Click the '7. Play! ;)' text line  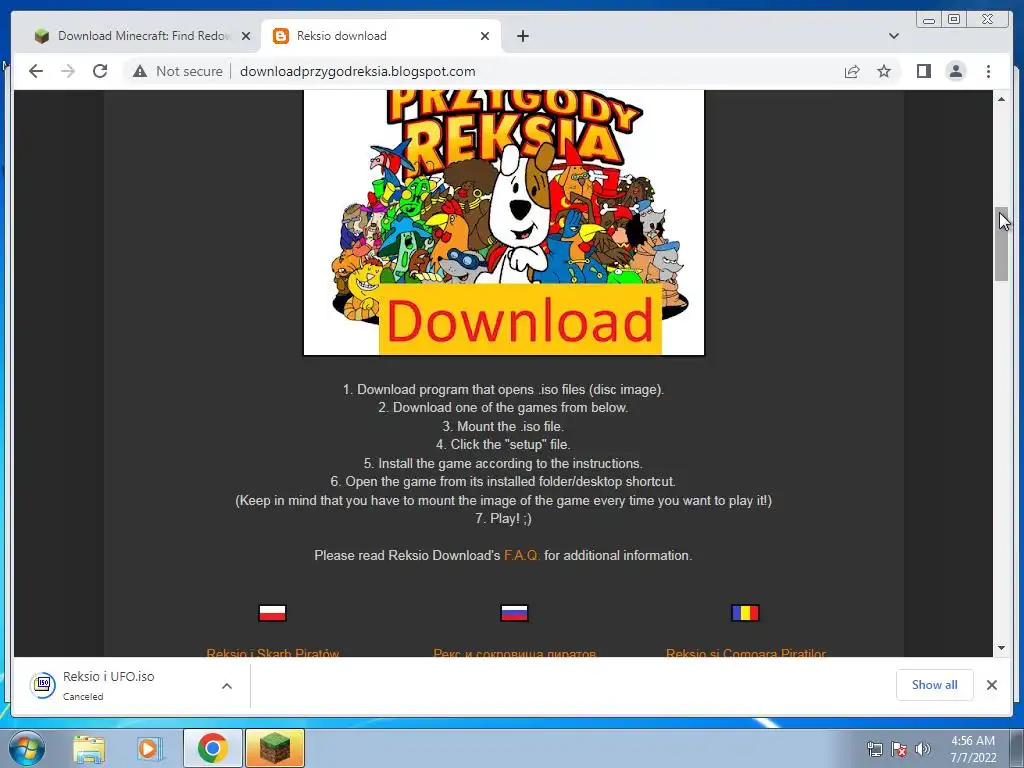click(x=503, y=519)
